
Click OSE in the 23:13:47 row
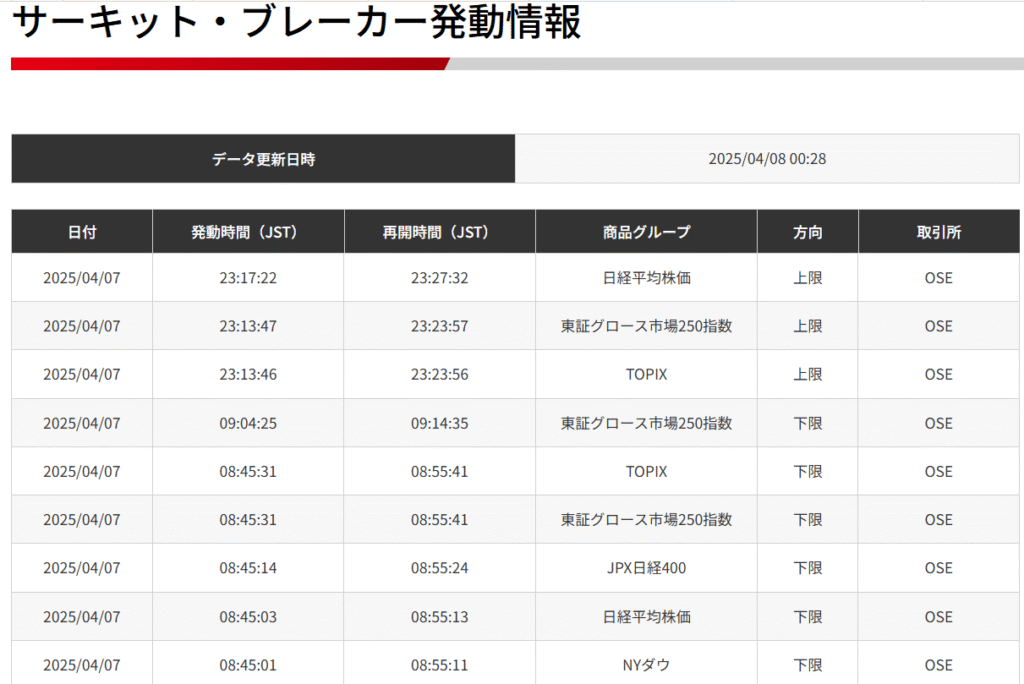(938, 326)
